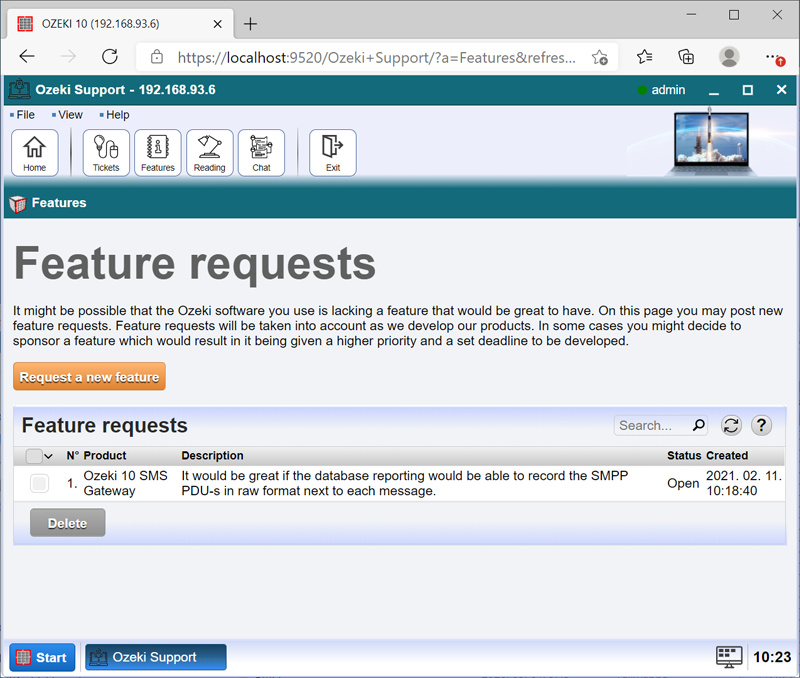Toggle the select-all checkbox in table header

pyautogui.click(x=34, y=456)
